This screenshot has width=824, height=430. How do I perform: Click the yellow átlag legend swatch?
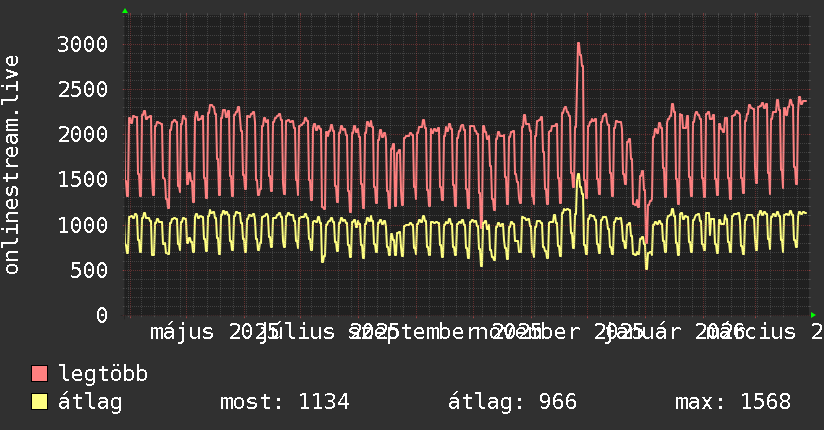pyautogui.click(x=40, y=401)
